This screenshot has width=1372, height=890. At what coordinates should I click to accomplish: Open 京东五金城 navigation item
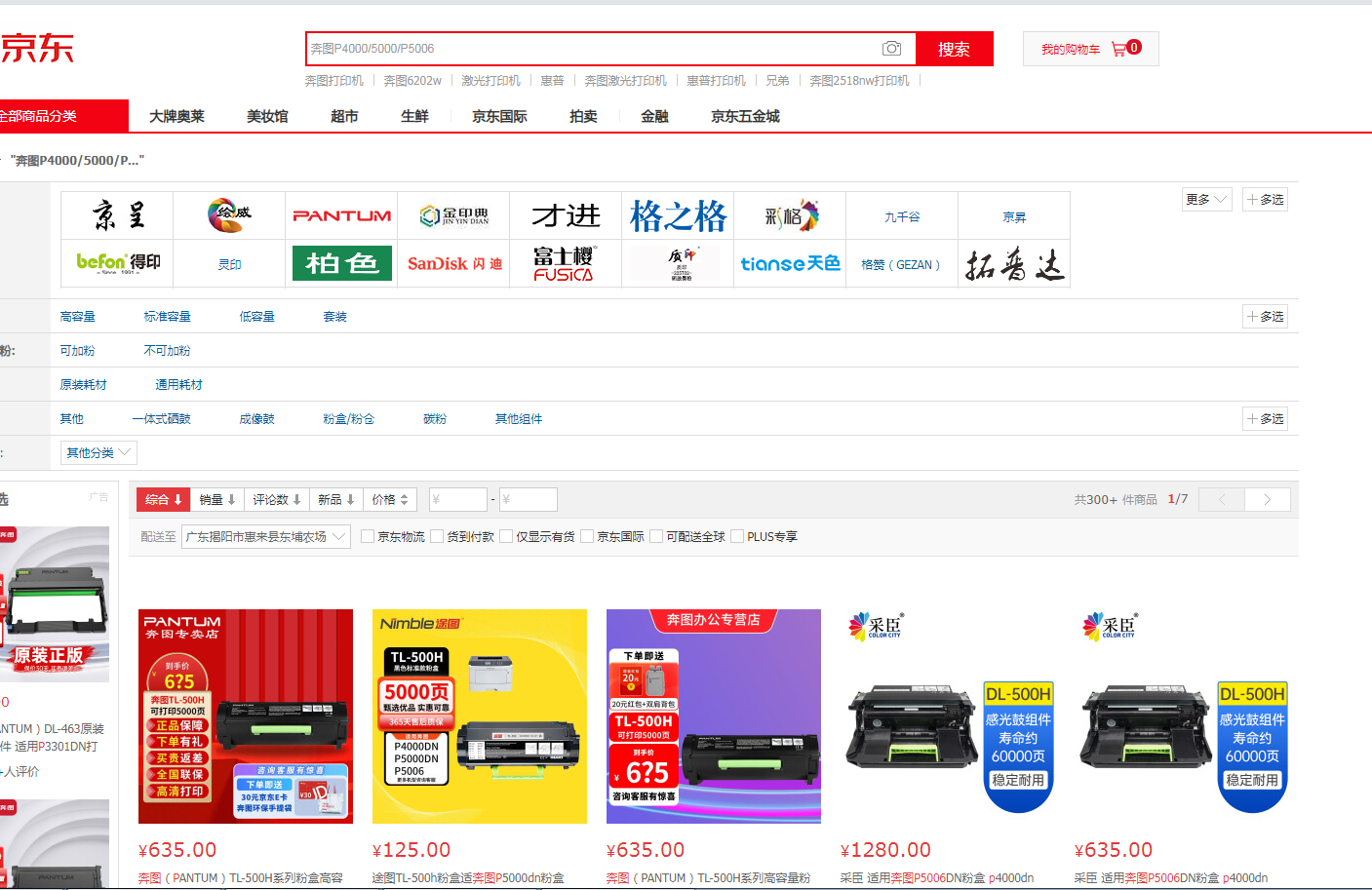pos(745,116)
